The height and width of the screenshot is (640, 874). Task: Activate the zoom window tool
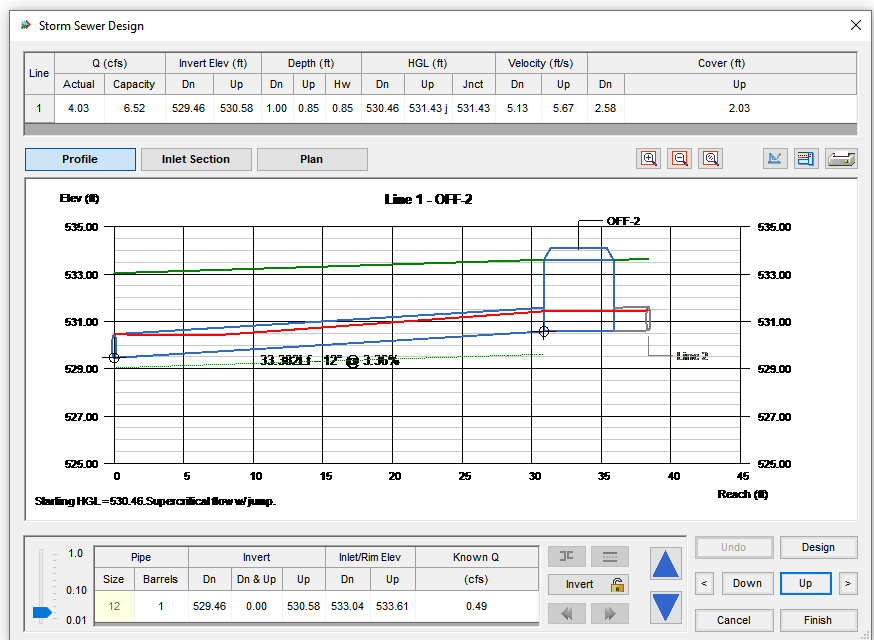(x=710, y=158)
